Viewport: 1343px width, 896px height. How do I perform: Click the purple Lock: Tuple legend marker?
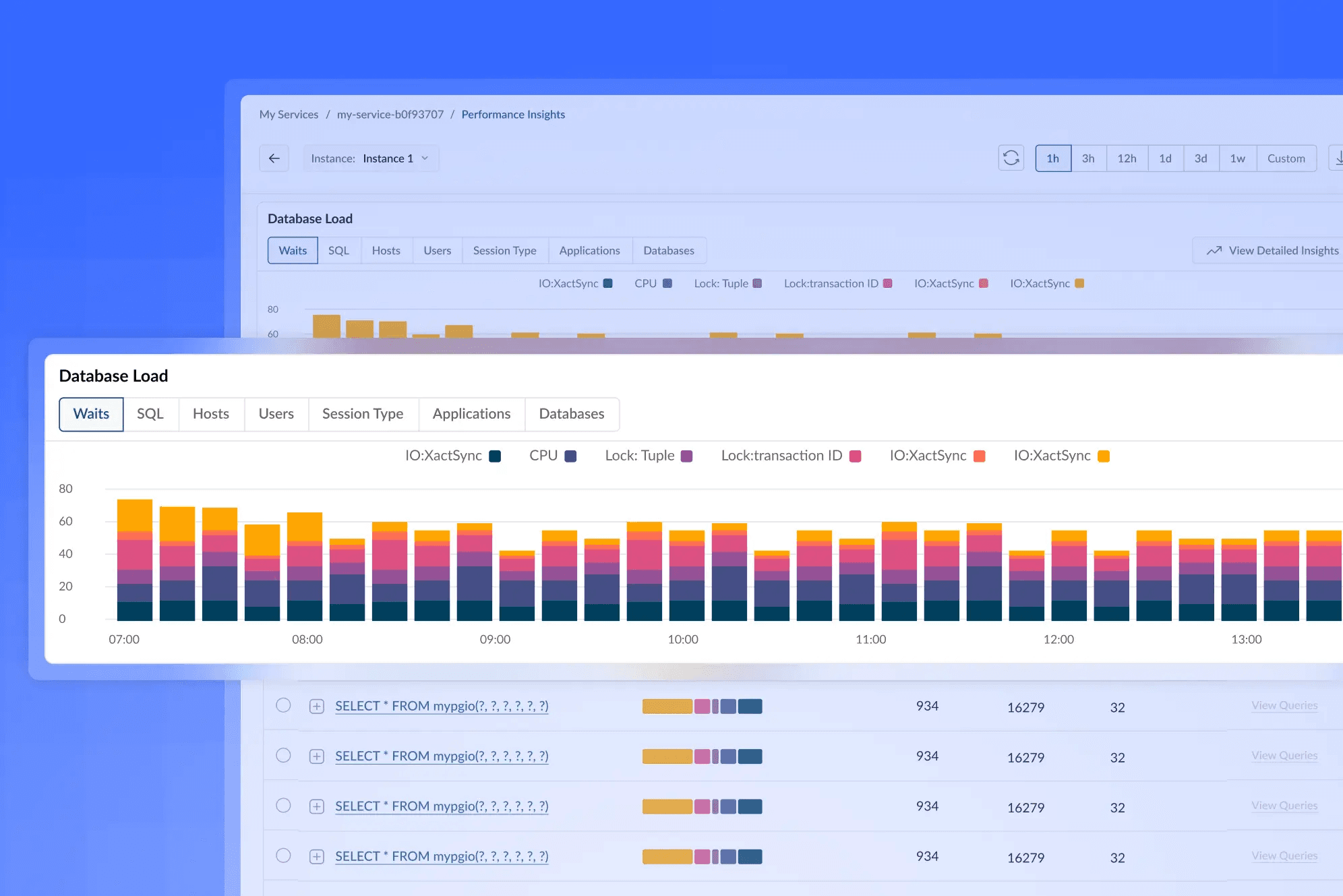(686, 456)
